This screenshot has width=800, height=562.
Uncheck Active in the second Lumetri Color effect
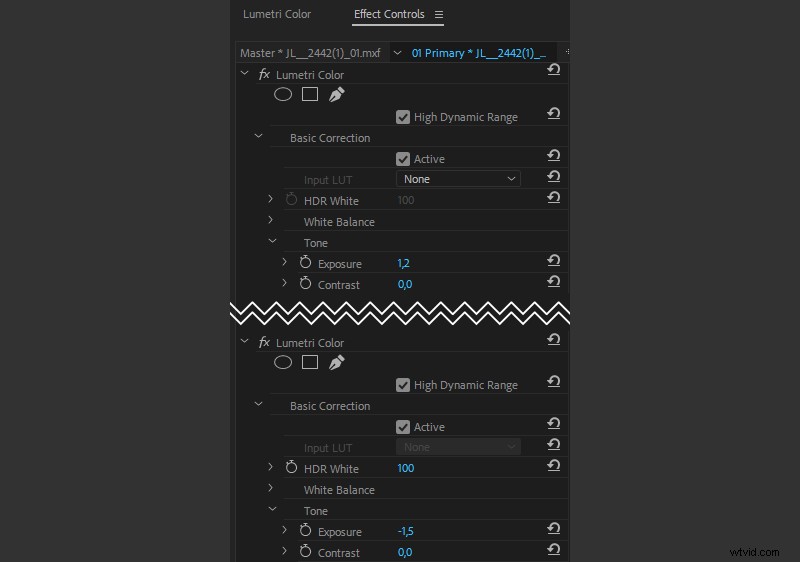[x=403, y=427]
